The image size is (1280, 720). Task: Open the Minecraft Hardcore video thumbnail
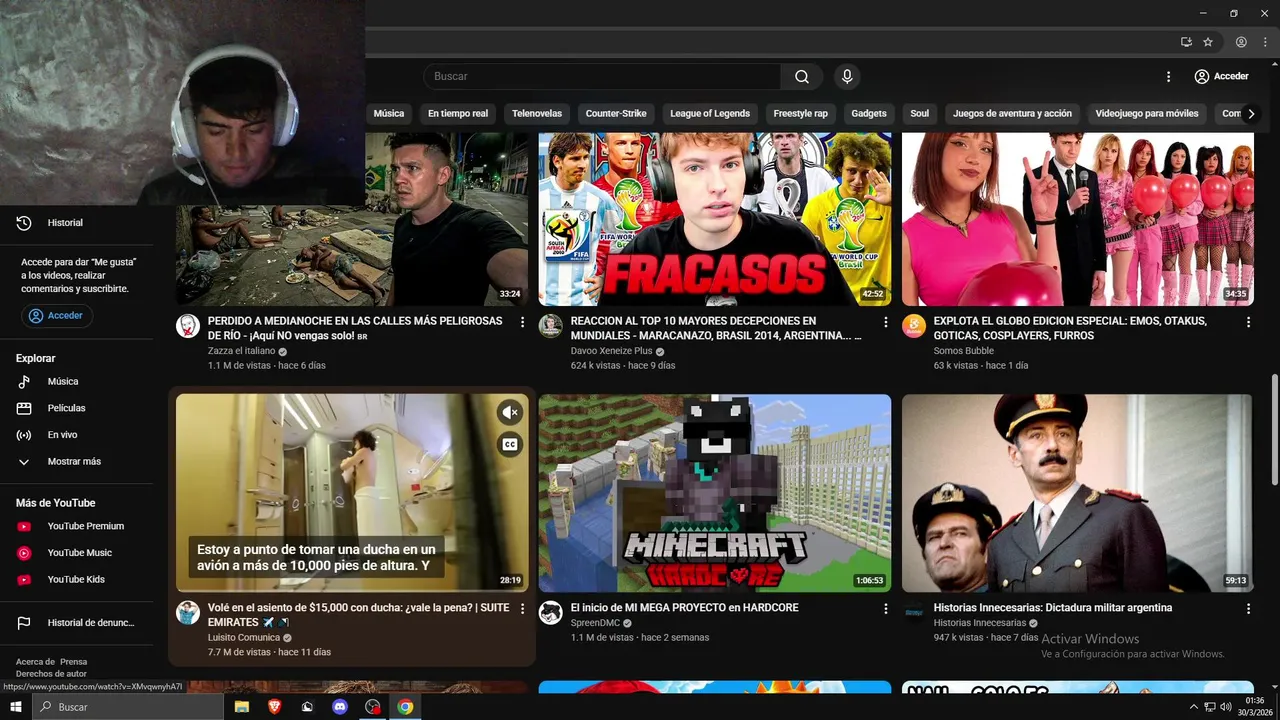click(715, 493)
